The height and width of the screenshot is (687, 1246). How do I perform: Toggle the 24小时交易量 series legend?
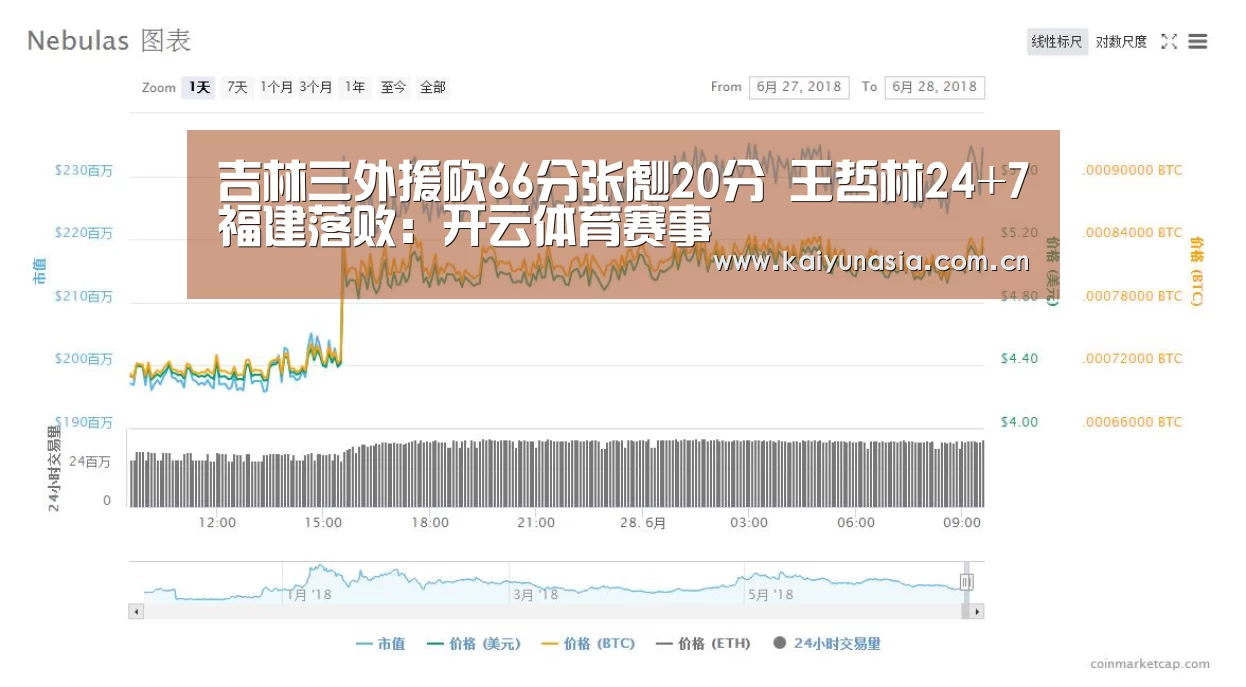pos(827,644)
